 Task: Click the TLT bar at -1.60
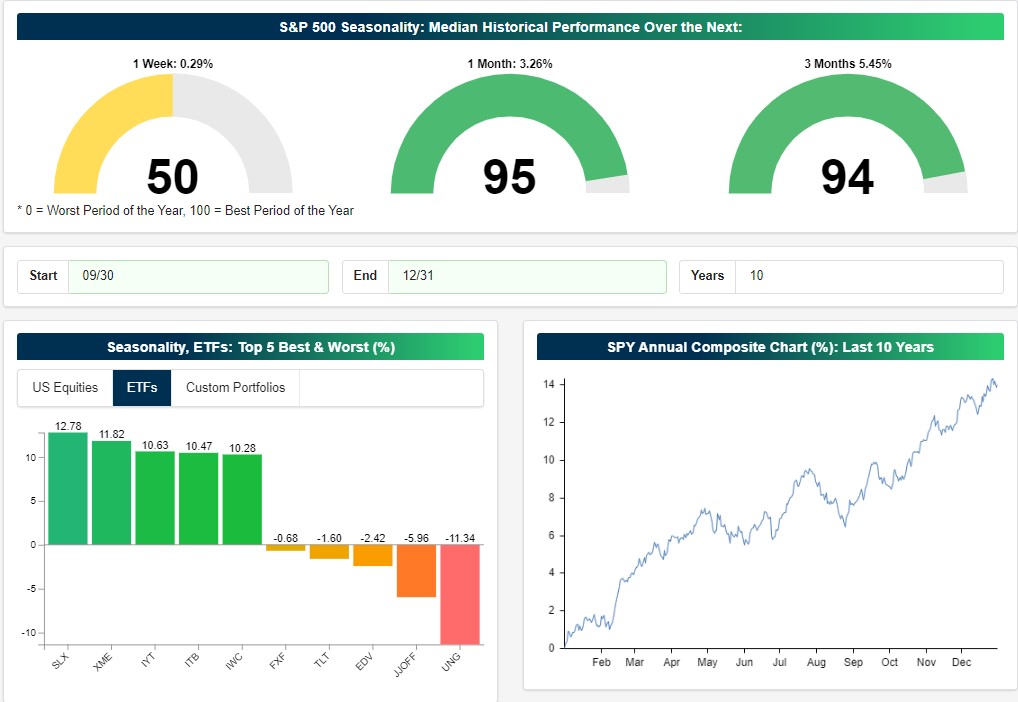(329, 552)
